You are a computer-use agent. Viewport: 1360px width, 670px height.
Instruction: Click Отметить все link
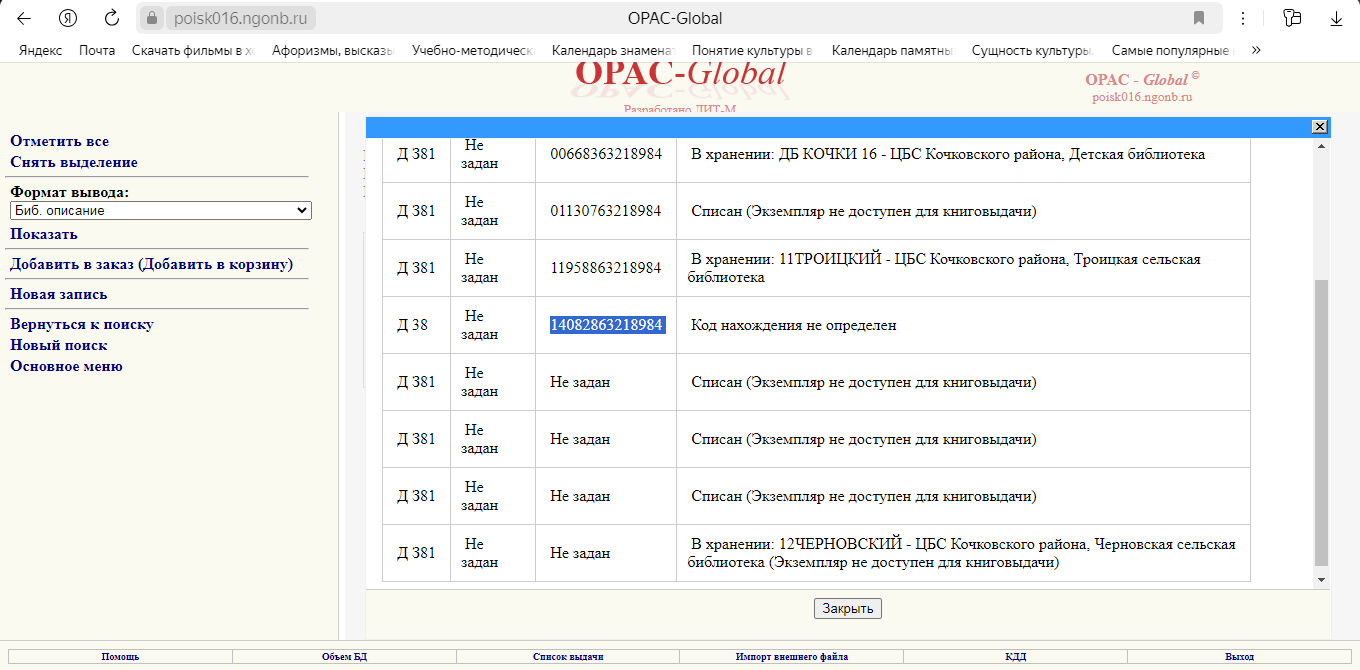[x=60, y=141]
